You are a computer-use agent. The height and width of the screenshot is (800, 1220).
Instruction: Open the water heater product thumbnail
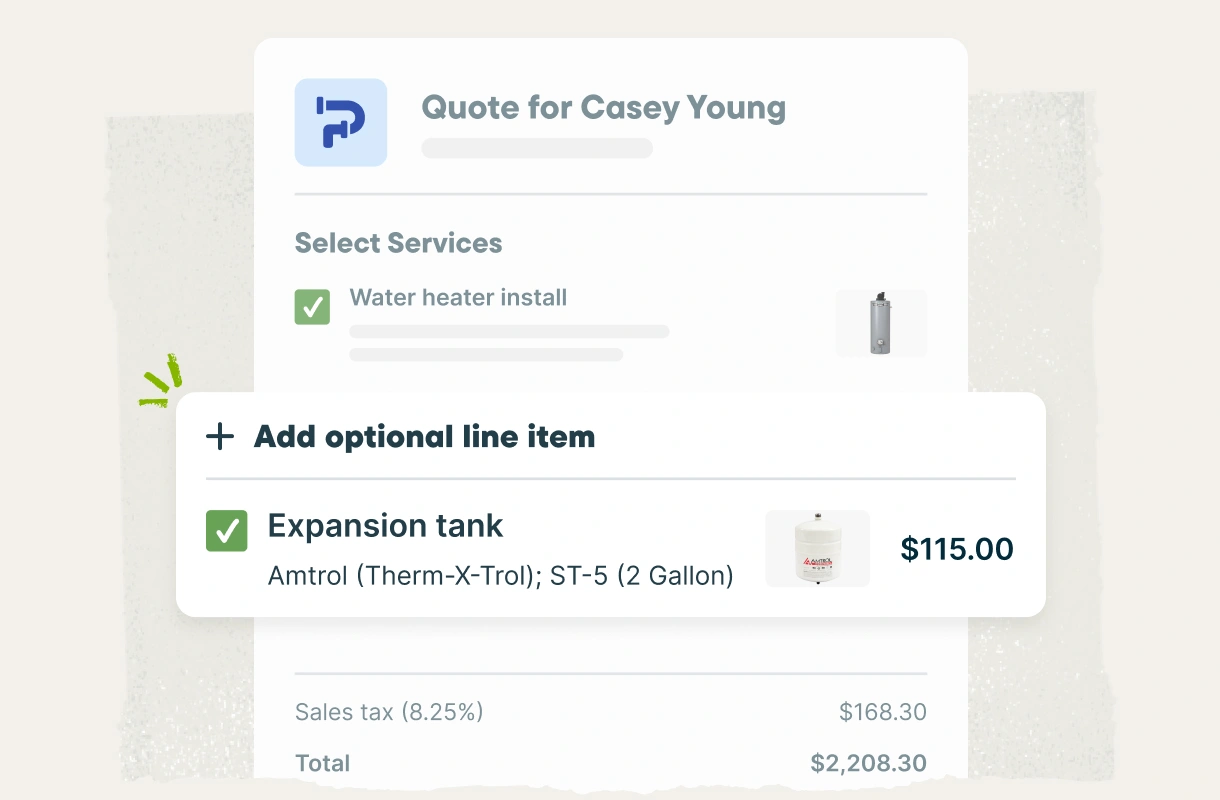pyautogui.click(x=881, y=323)
